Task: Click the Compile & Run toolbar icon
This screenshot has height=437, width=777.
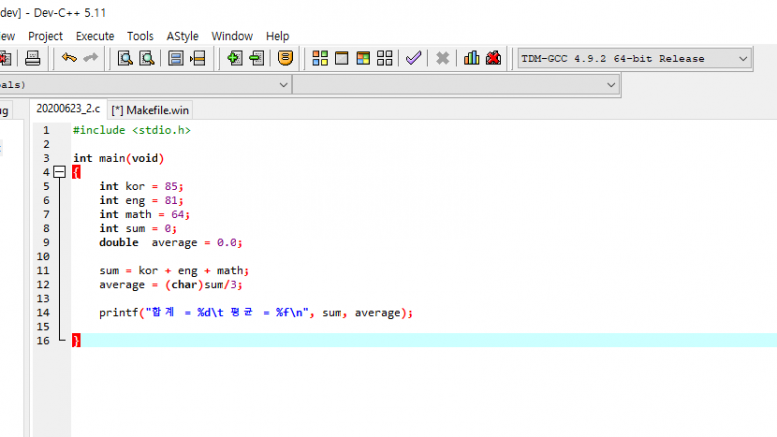Action: click(x=363, y=58)
